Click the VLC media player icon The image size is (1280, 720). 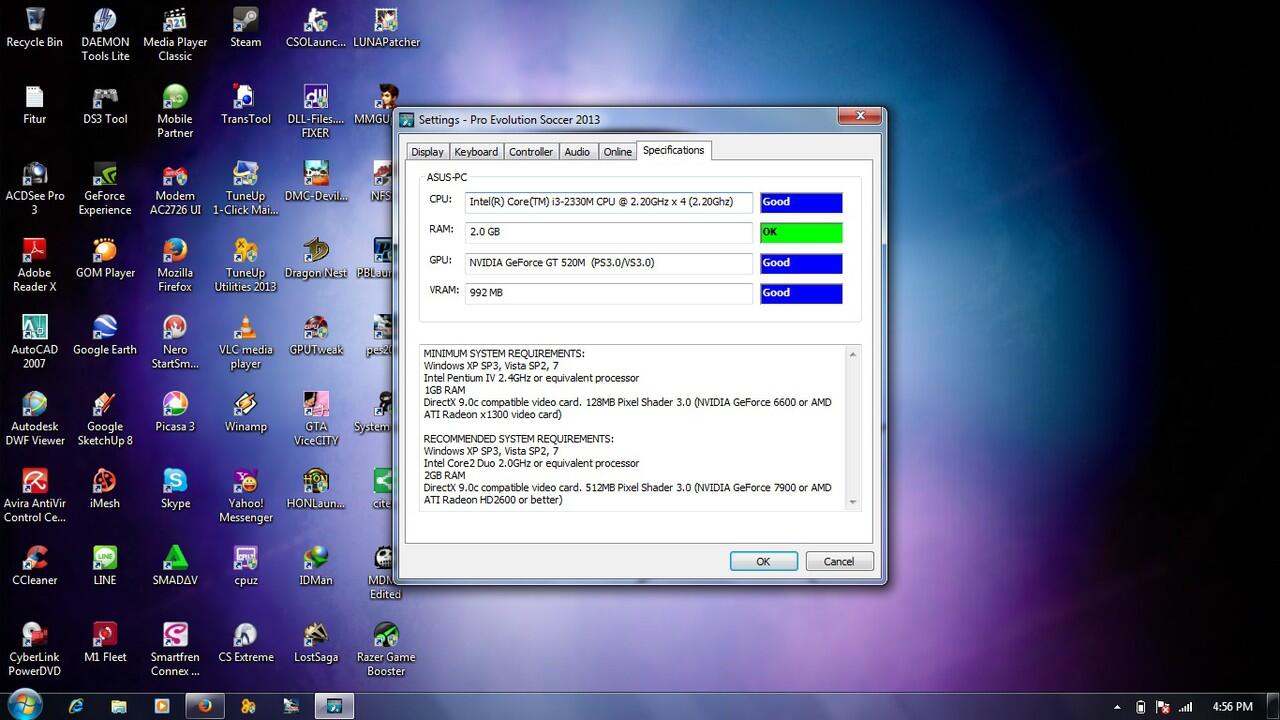coord(245,343)
